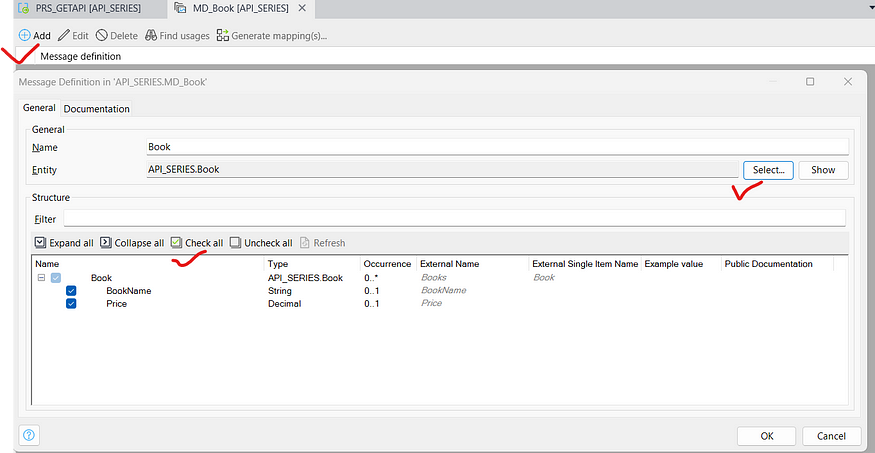Click the Delete toolbar icon
The height and width of the screenshot is (453, 875).
[x=101, y=36]
